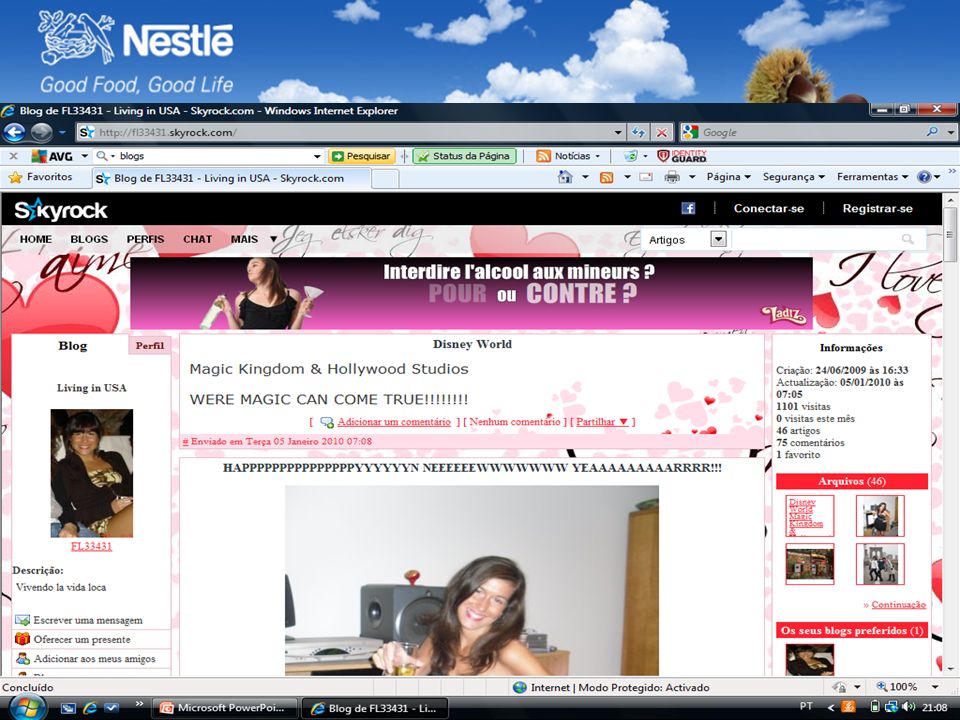Viewport: 960px width, 720px height.
Task: Click the happy new year blog photo
Action: tap(472, 580)
